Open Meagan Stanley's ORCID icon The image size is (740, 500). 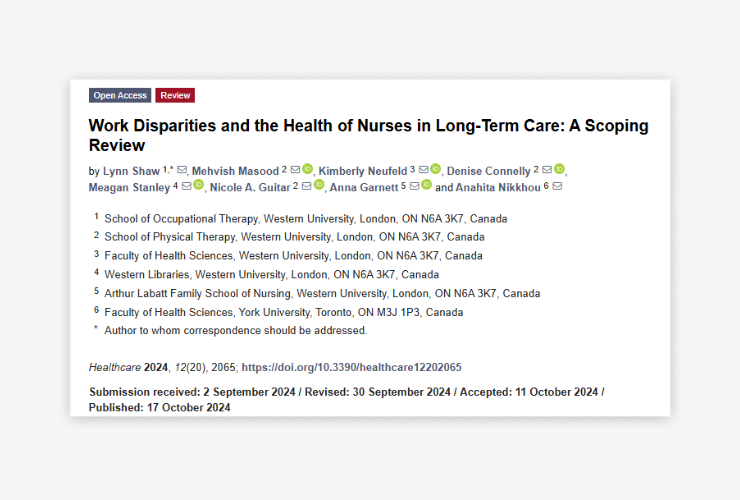[x=199, y=185]
